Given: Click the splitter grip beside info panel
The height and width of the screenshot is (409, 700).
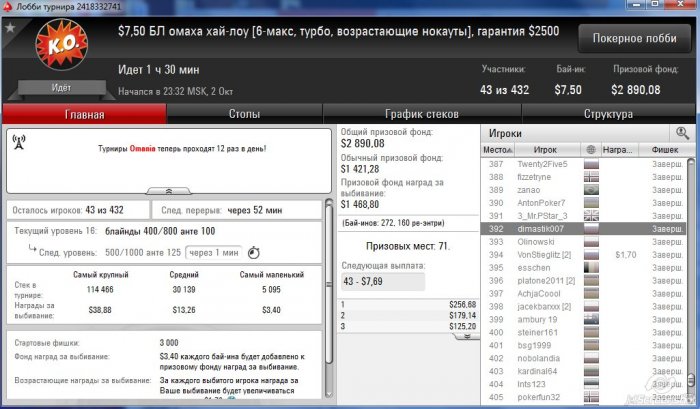Looking at the screenshot, I should [329, 284].
